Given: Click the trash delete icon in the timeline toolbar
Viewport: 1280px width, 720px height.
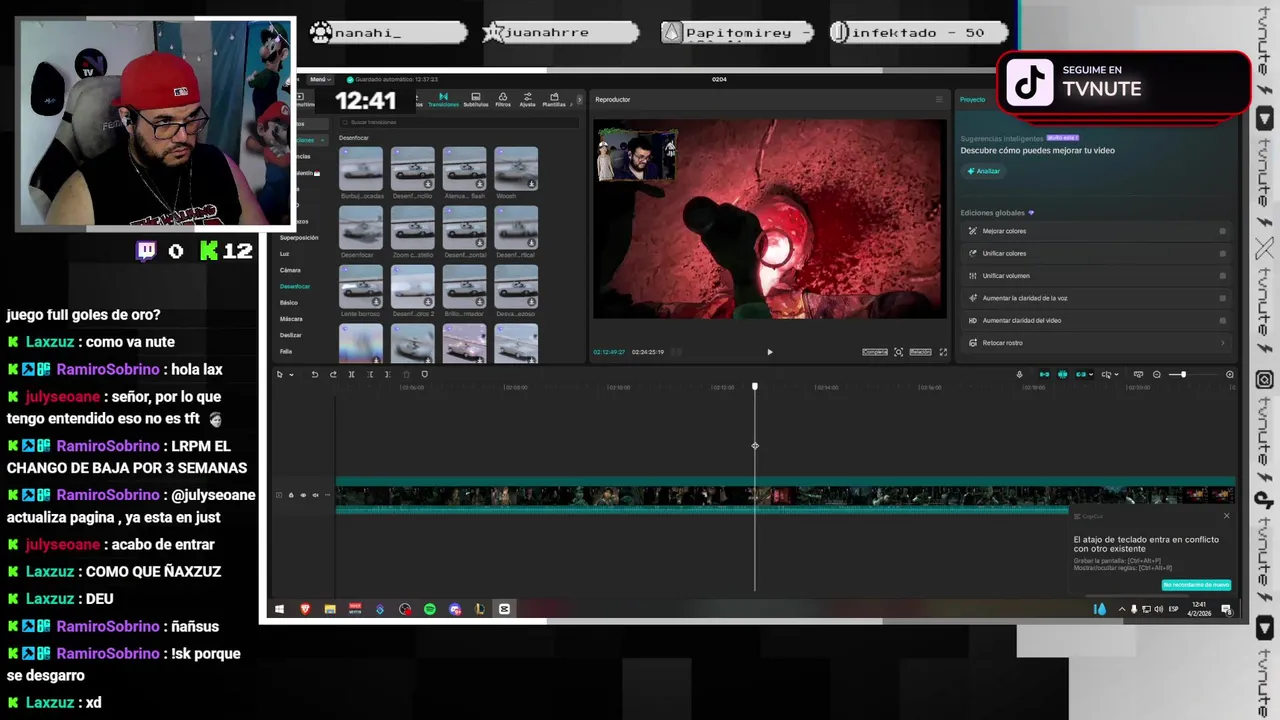Looking at the screenshot, I should (406, 374).
